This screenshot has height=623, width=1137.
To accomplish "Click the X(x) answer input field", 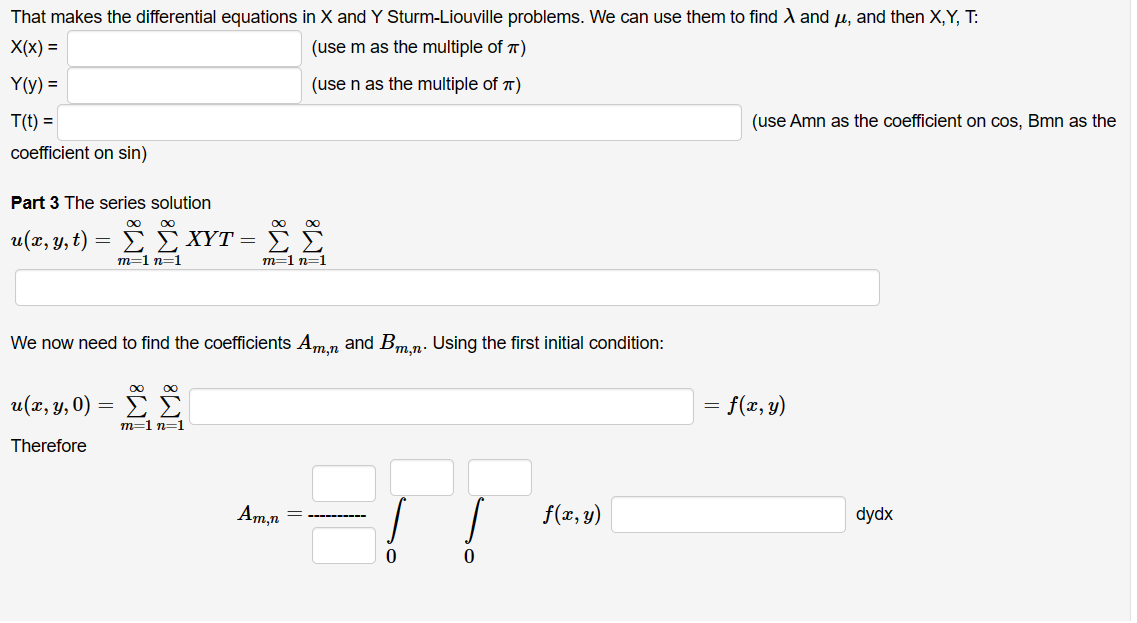I will [x=184, y=48].
